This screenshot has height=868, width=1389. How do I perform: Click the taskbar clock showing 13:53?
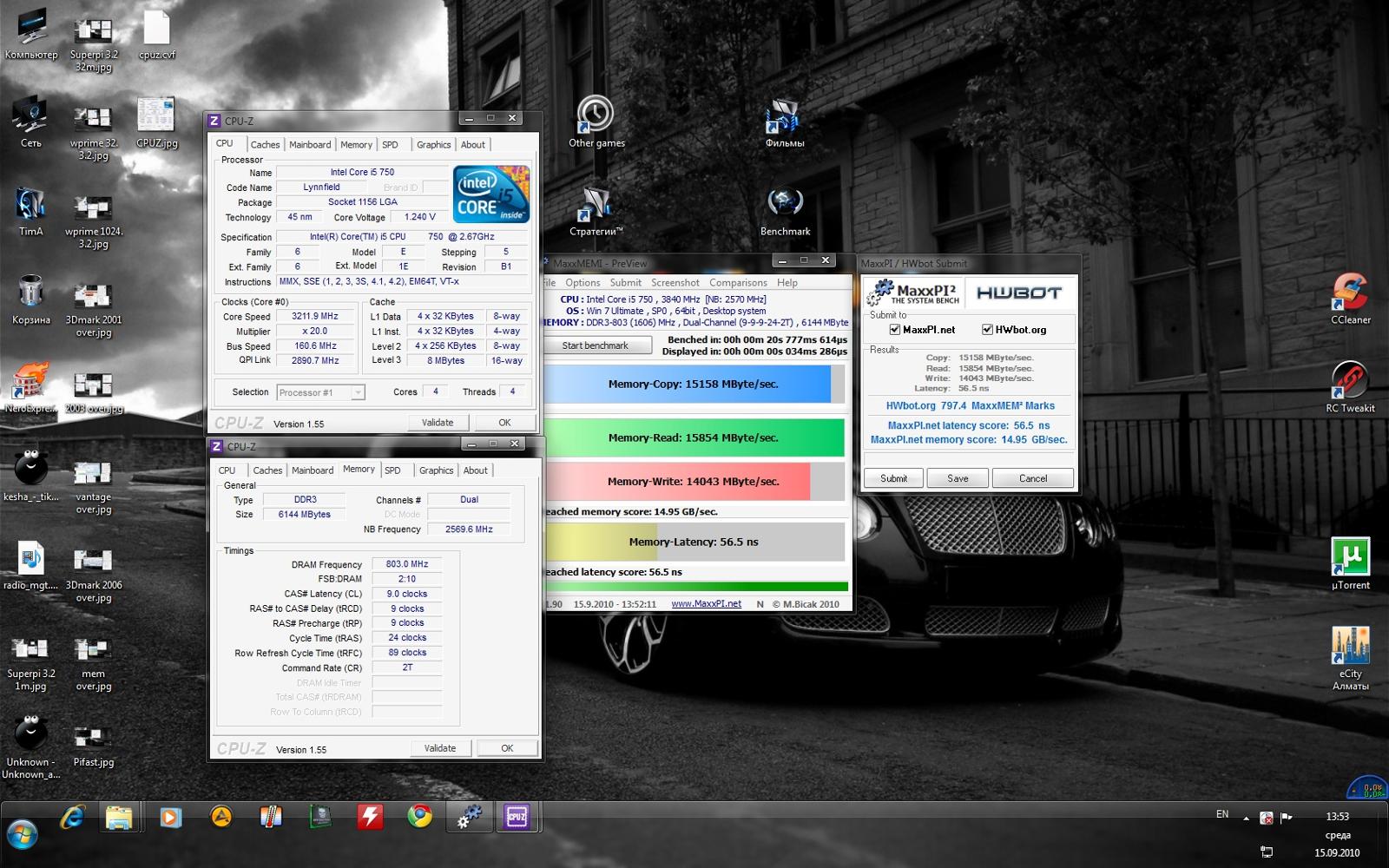click(x=1337, y=817)
